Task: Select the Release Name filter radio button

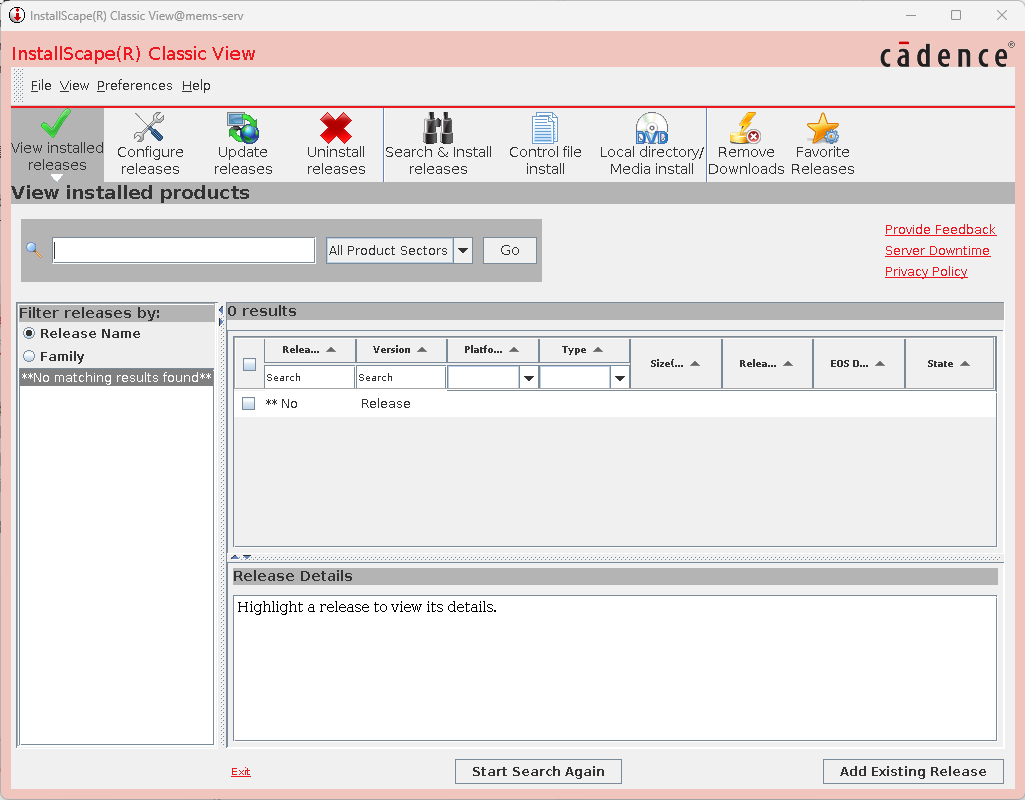Action: coord(29,333)
